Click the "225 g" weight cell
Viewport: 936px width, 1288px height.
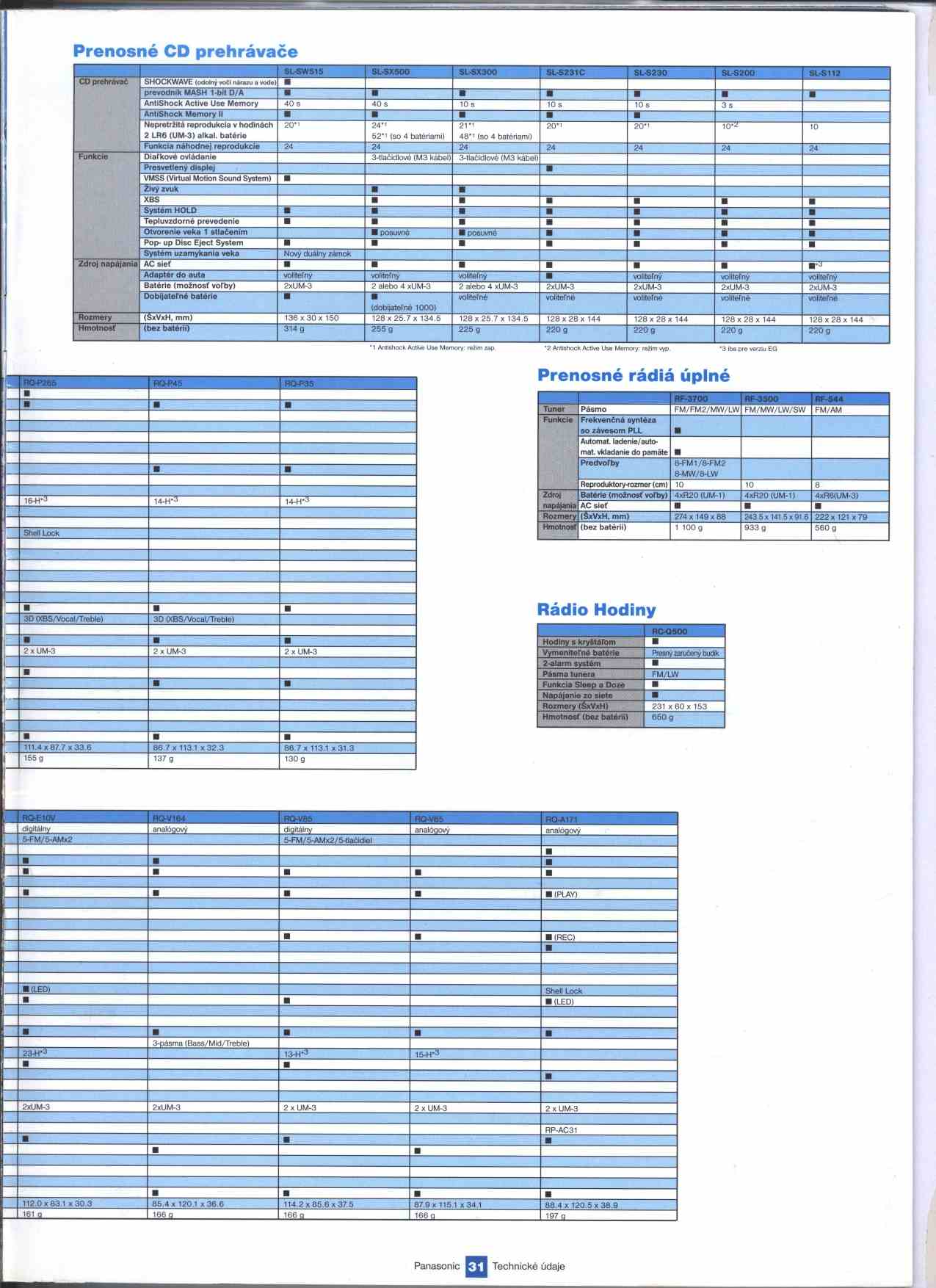(469, 329)
